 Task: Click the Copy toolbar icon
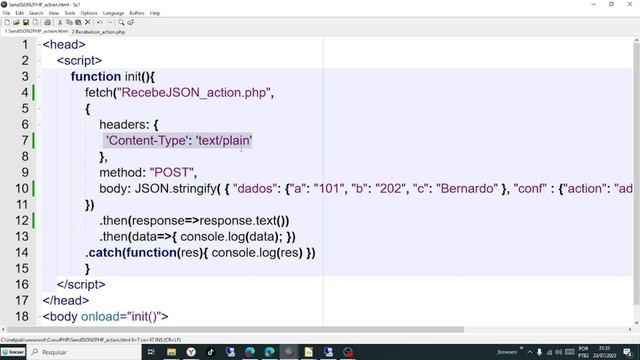click(x=69, y=22)
